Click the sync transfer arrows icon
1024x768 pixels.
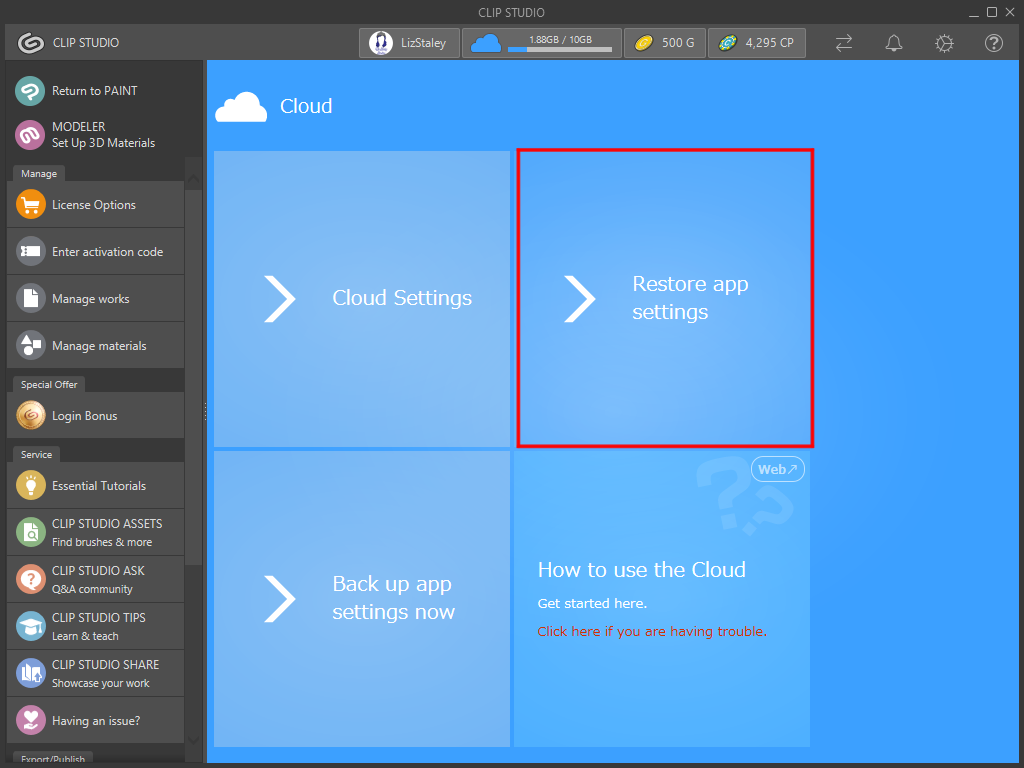click(x=844, y=43)
